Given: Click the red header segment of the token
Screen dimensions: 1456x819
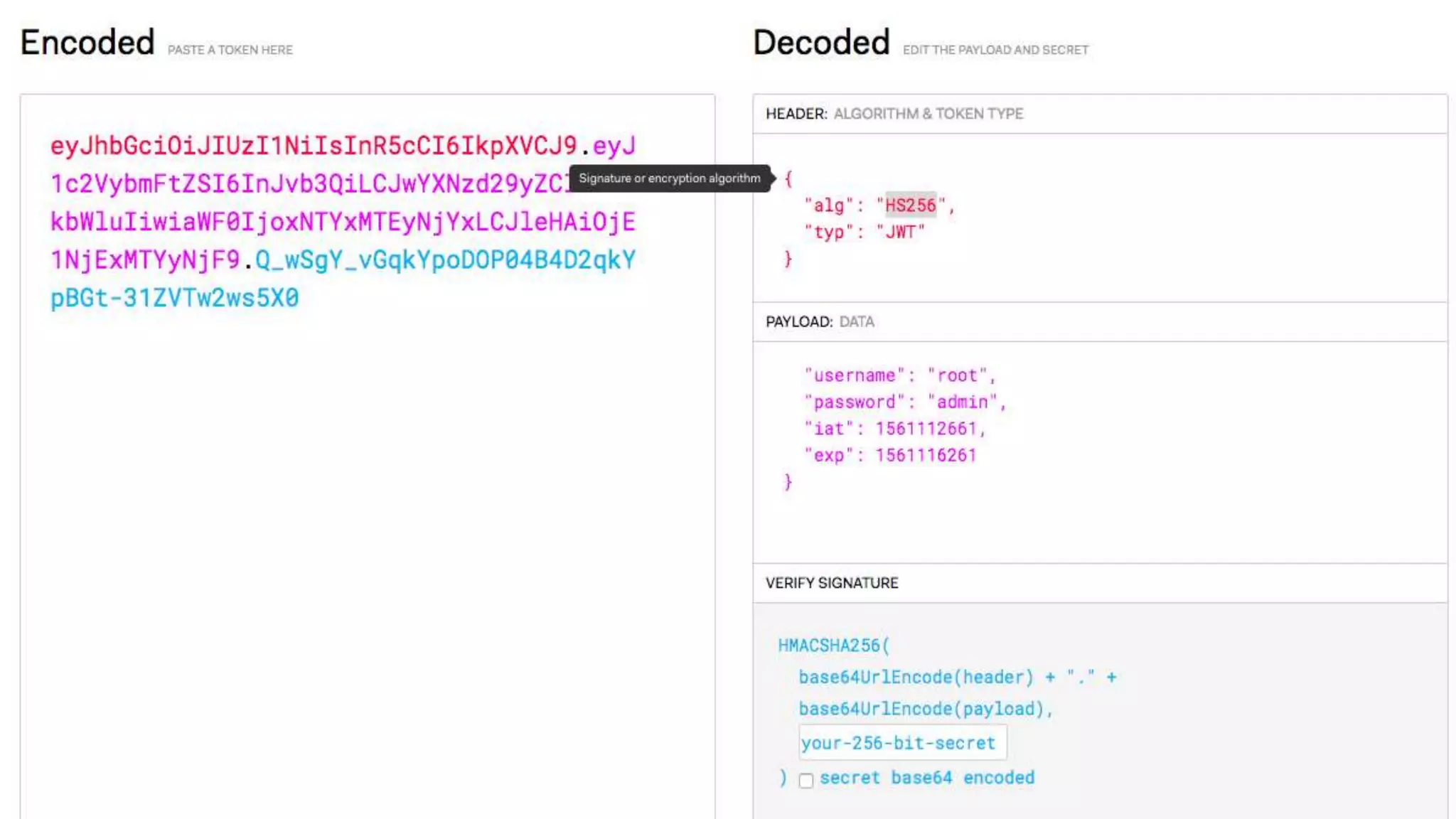Looking at the screenshot, I should (313, 146).
